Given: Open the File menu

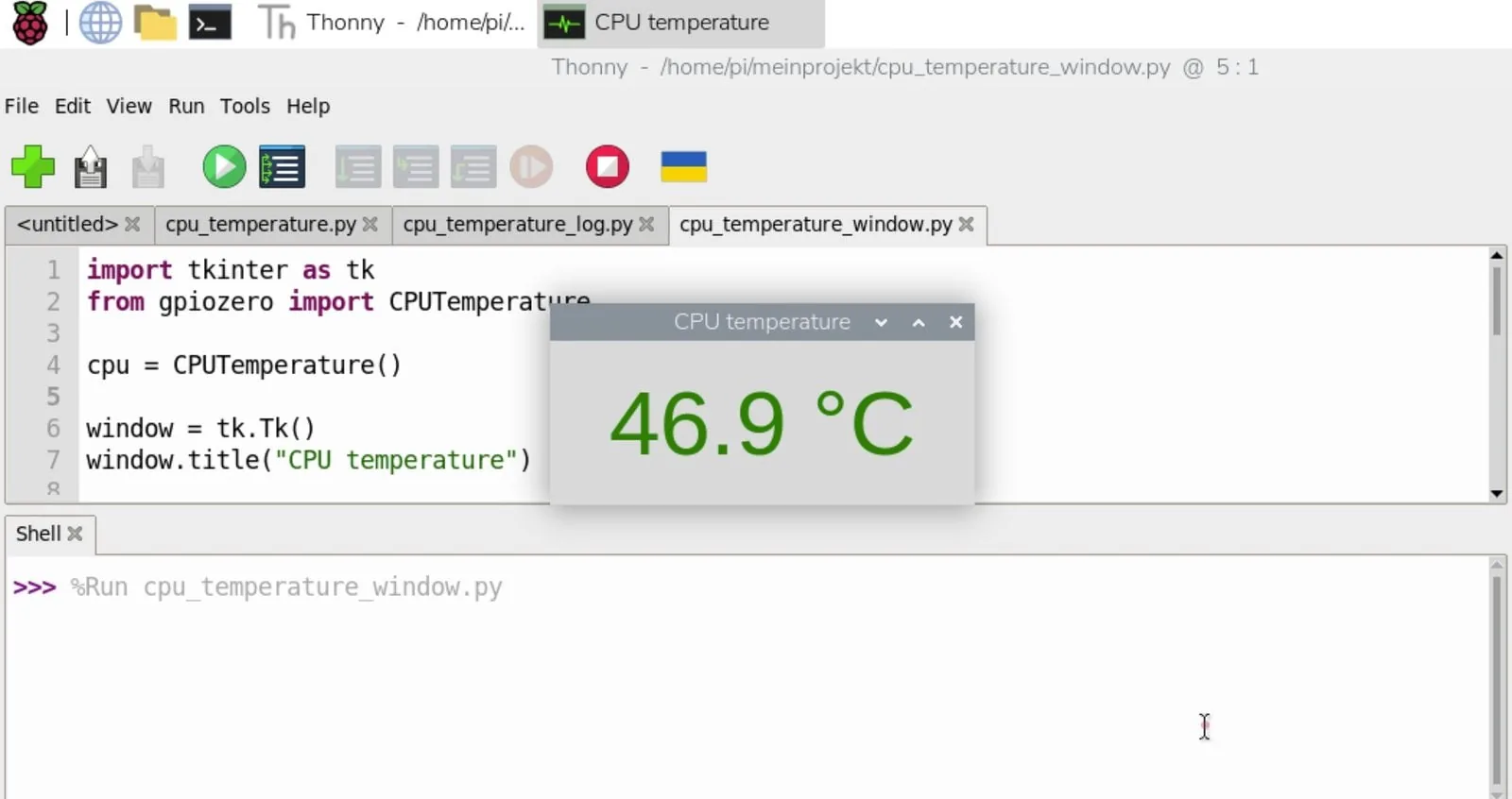Looking at the screenshot, I should (22, 106).
